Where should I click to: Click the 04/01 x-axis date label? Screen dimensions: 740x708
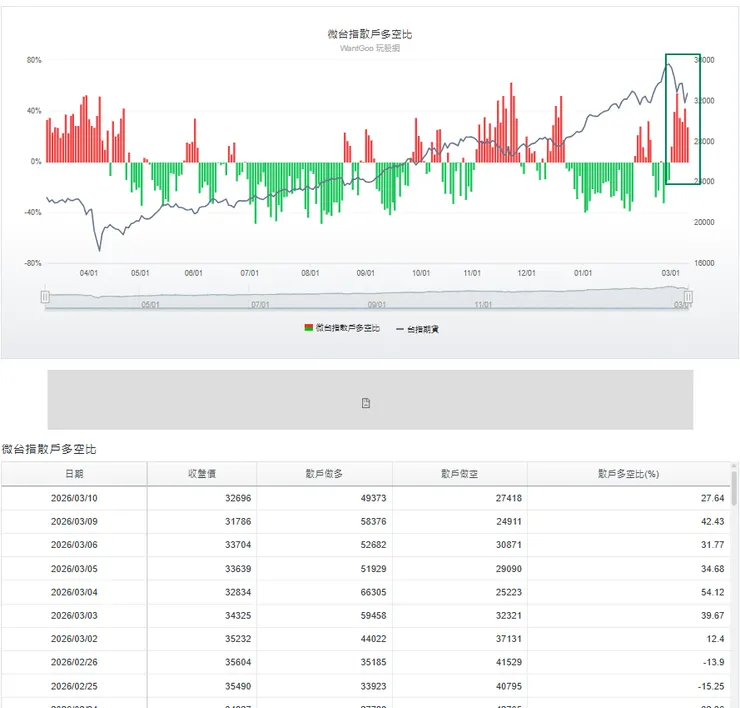pos(89,273)
